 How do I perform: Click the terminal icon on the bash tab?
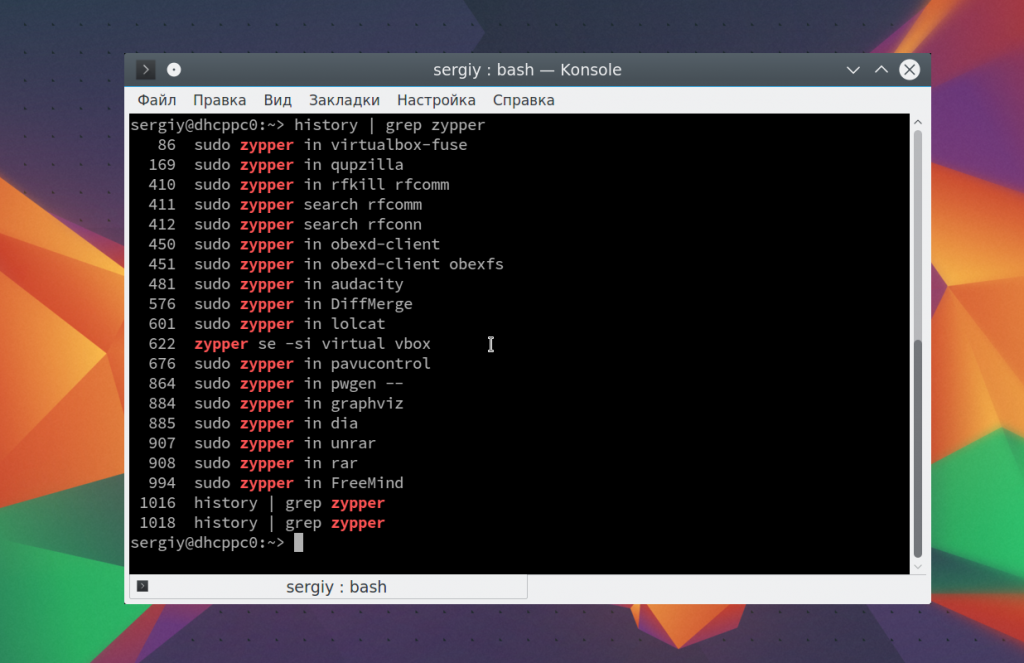tap(143, 586)
